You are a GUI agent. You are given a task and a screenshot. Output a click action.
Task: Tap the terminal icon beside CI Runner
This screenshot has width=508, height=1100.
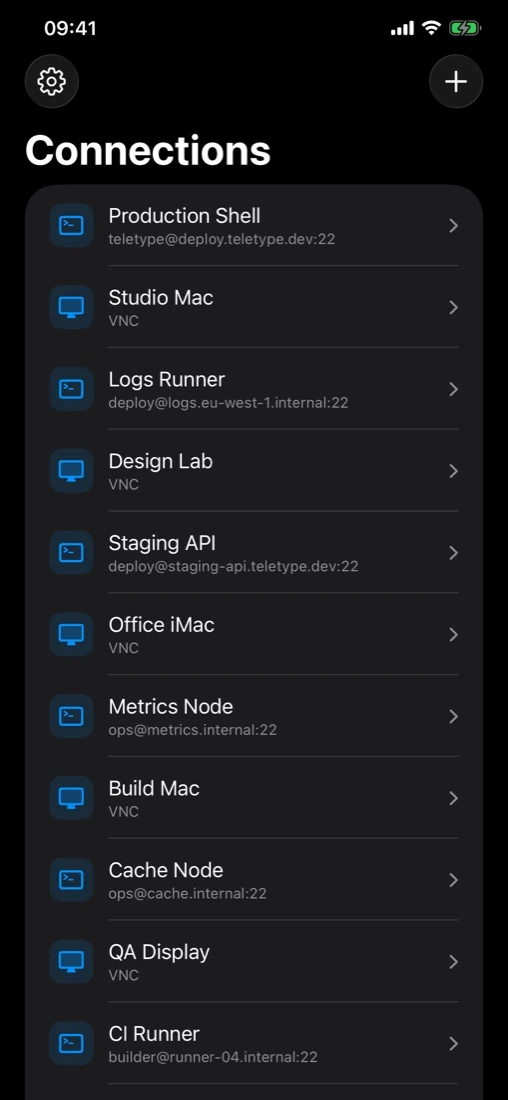72,1044
